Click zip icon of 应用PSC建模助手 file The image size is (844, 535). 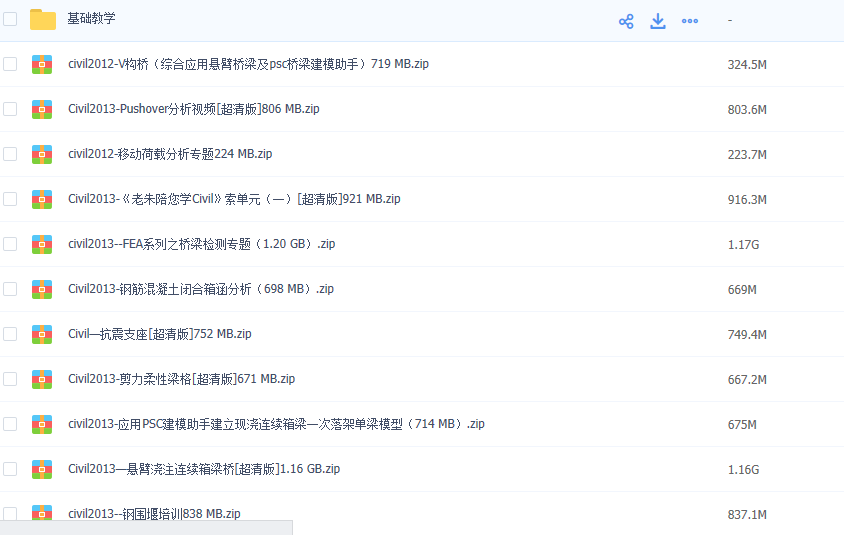click(x=42, y=424)
